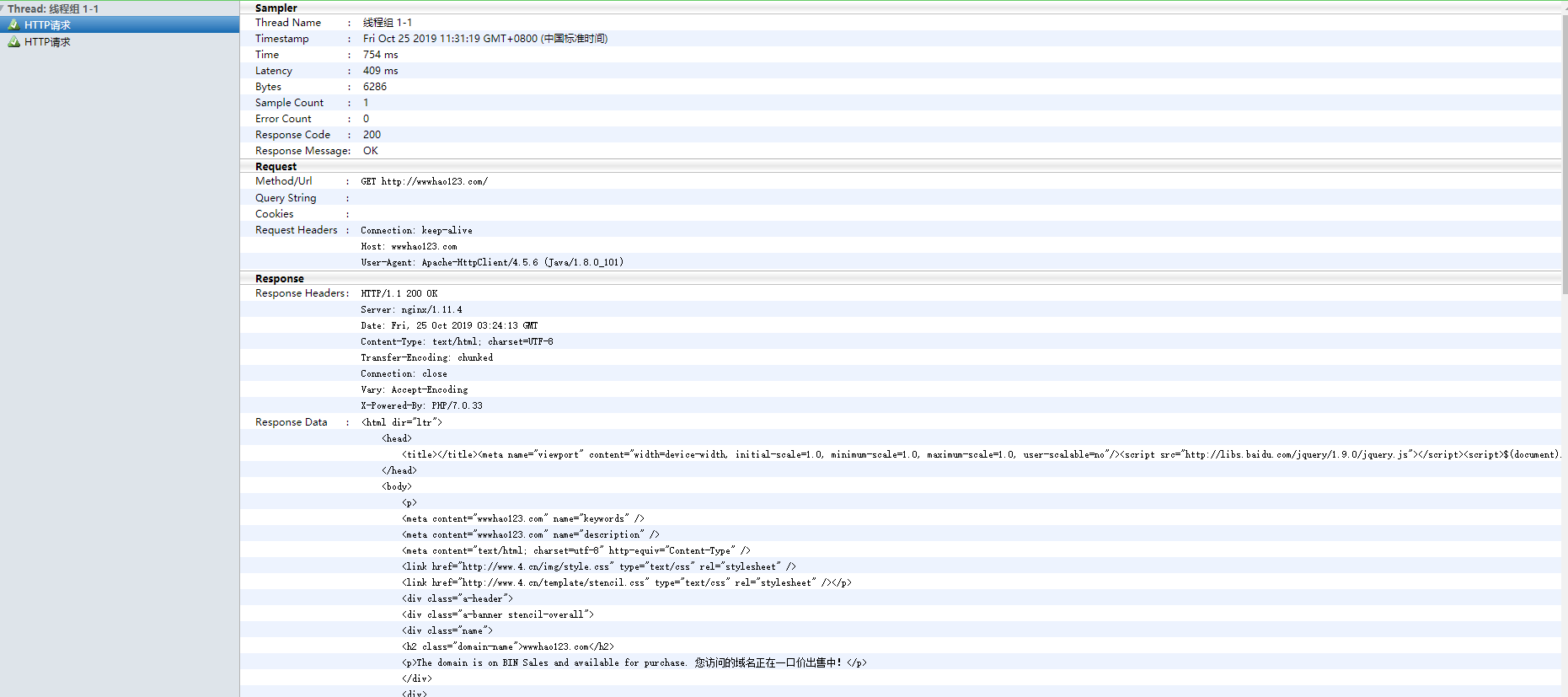Click the Latency value 409 ms
This screenshot has height=697, width=1568.
(x=381, y=71)
